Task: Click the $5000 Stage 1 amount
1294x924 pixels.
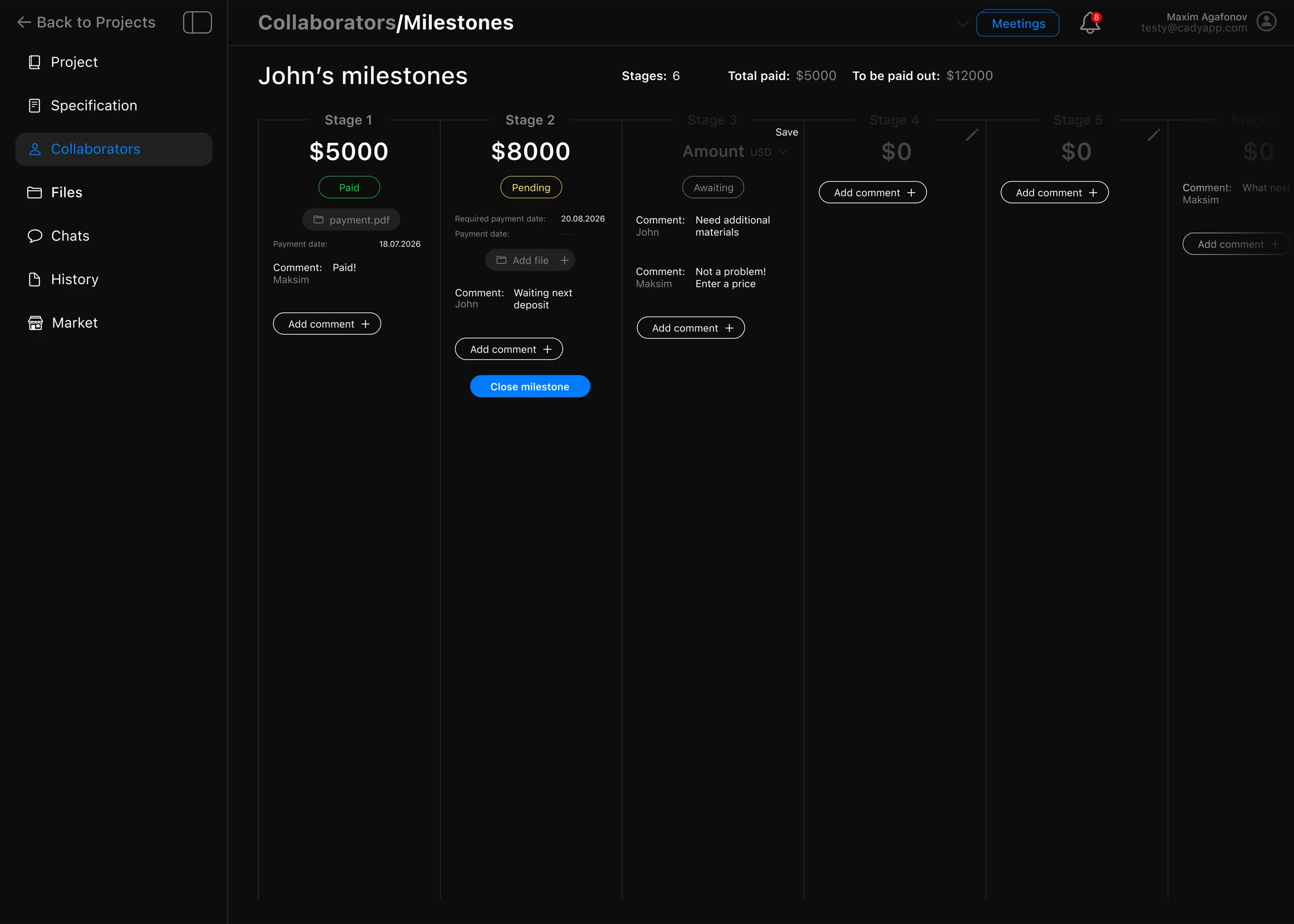Action: (x=349, y=152)
